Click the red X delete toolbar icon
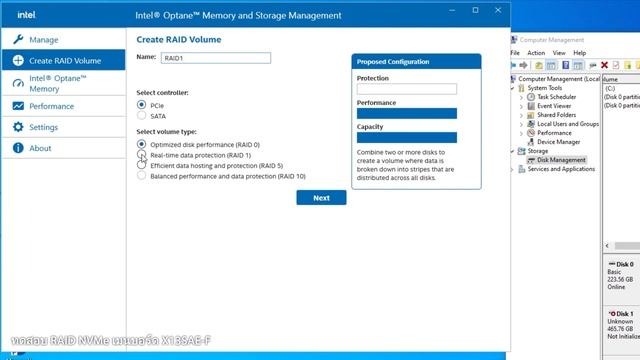 [x=604, y=65]
